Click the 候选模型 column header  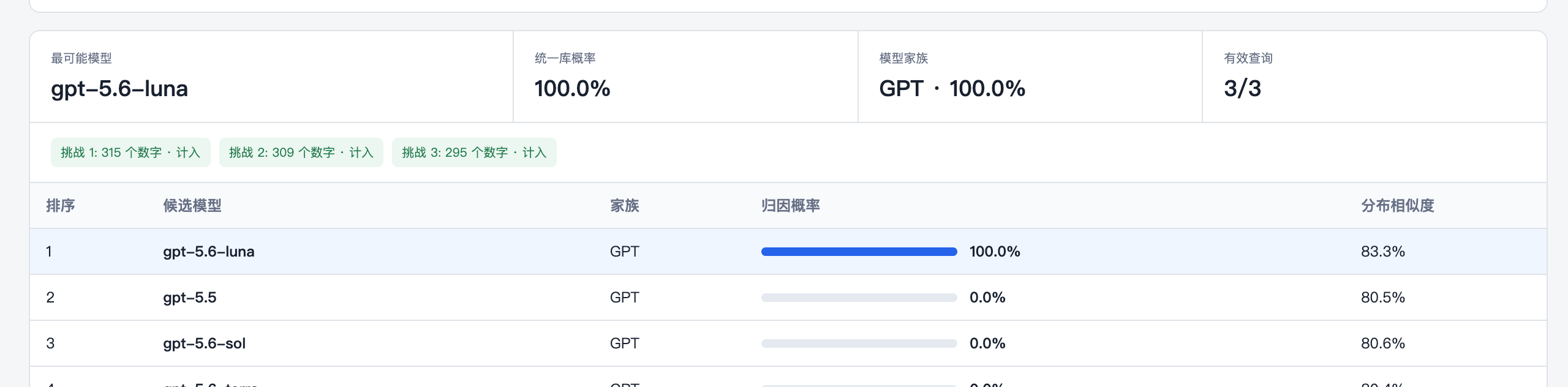pos(192,206)
